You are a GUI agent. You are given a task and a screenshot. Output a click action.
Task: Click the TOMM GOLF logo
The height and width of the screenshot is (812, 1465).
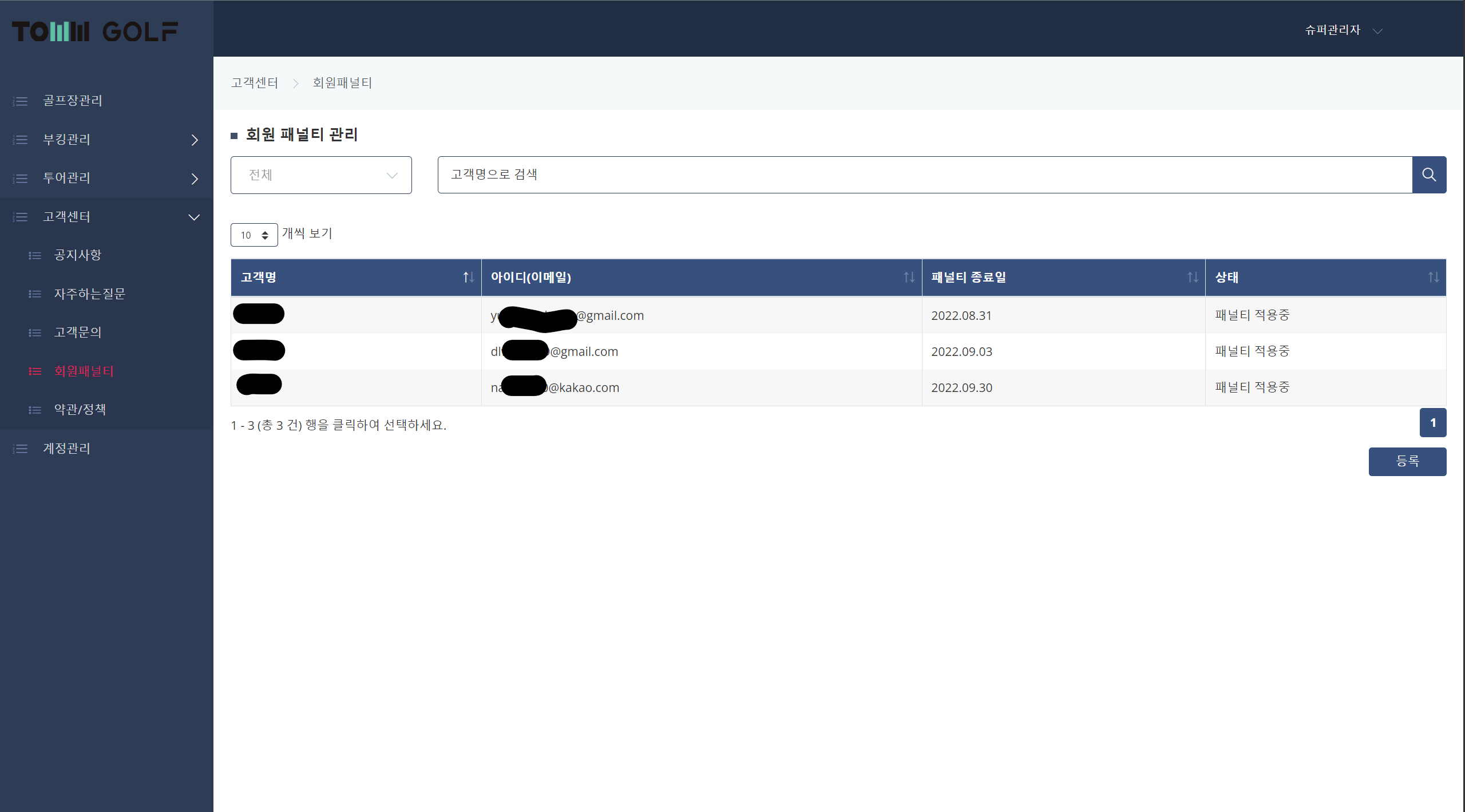95,31
